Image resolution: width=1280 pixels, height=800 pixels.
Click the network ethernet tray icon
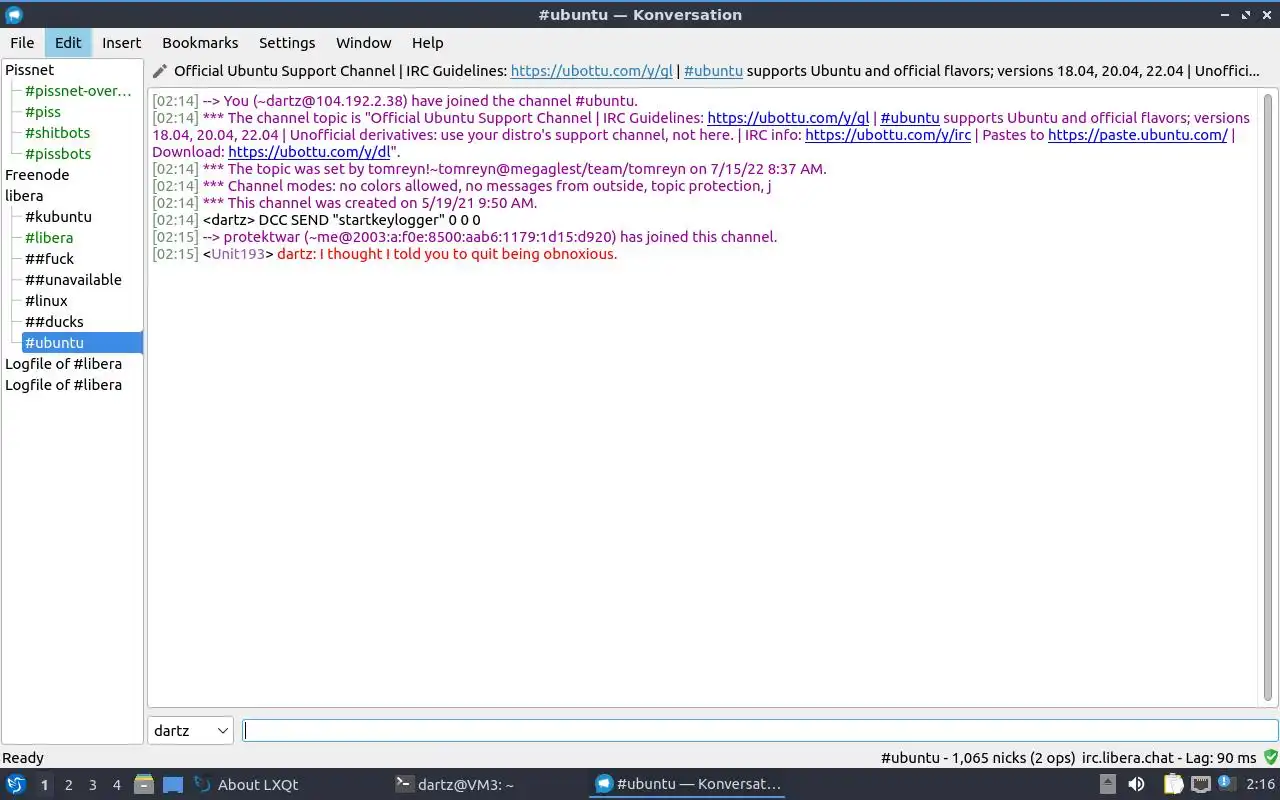click(x=1200, y=784)
